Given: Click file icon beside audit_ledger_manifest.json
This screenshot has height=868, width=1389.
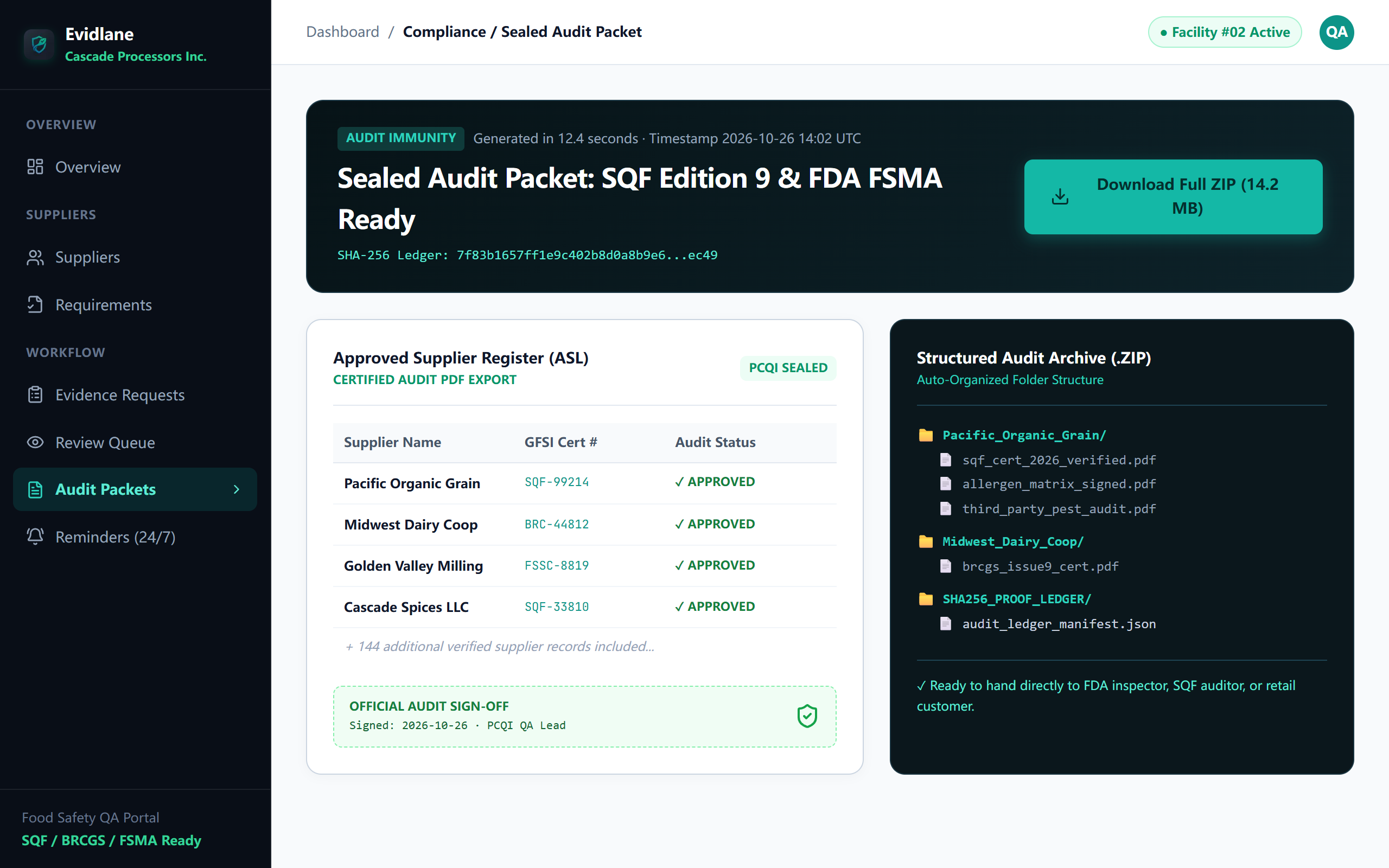Looking at the screenshot, I should click(x=945, y=623).
